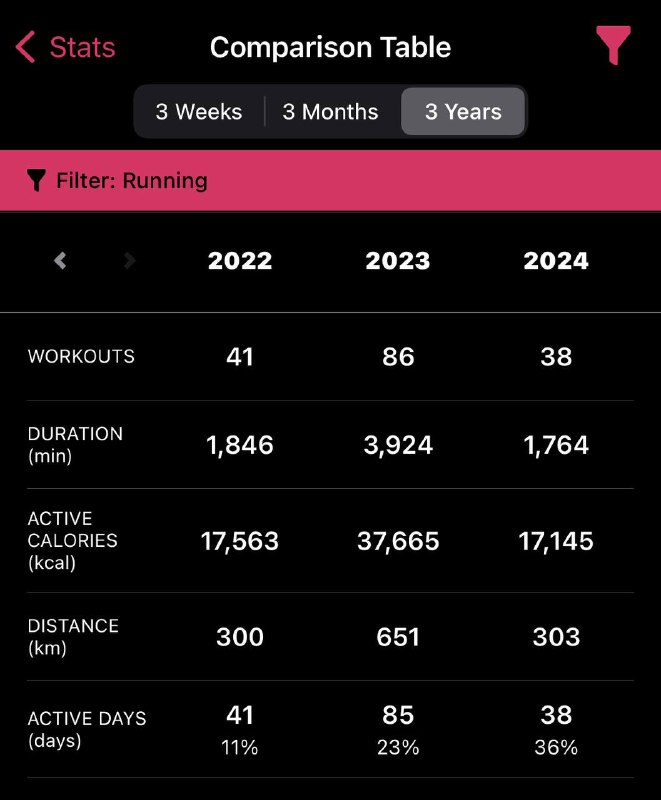Switch to the 3 Months tab
The width and height of the screenshot is (661, 800).
click(330, 112)
